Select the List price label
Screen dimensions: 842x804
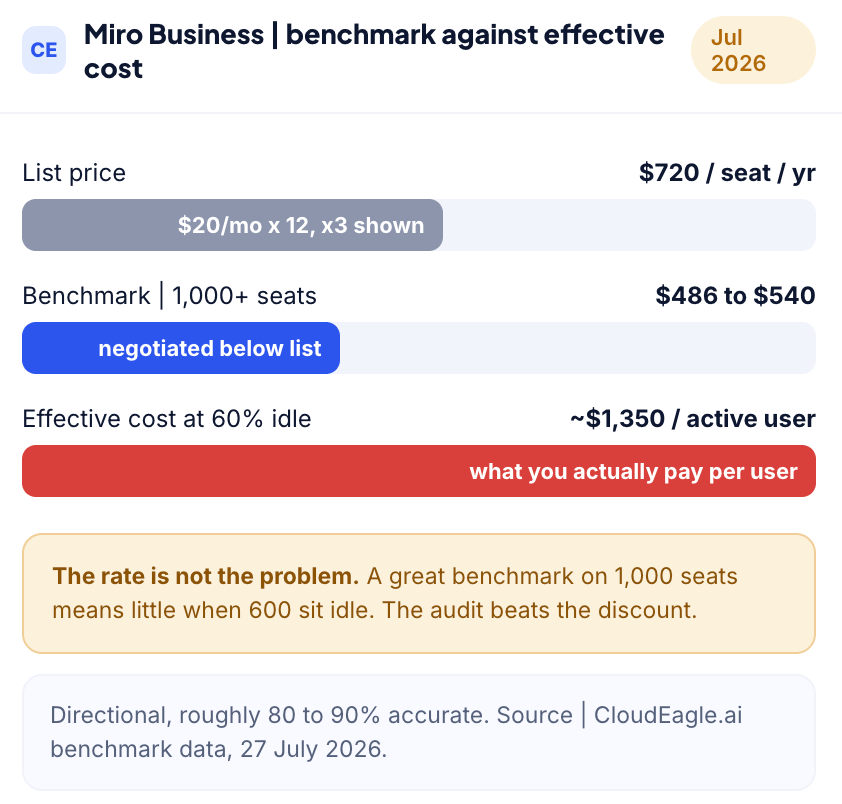click(74, 173)
